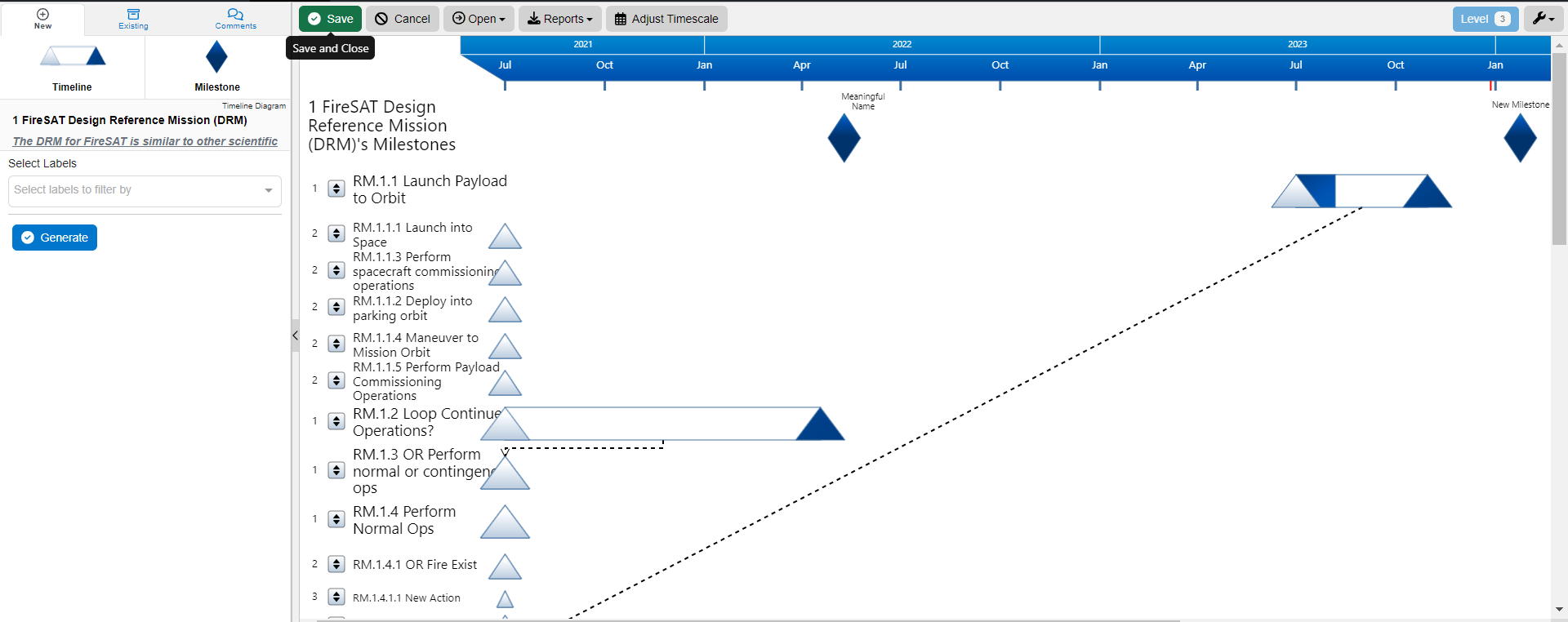Click the RM.1.2 Loop timeline bar
Viewport: 1568px width, 622px height.
[662, 424]
